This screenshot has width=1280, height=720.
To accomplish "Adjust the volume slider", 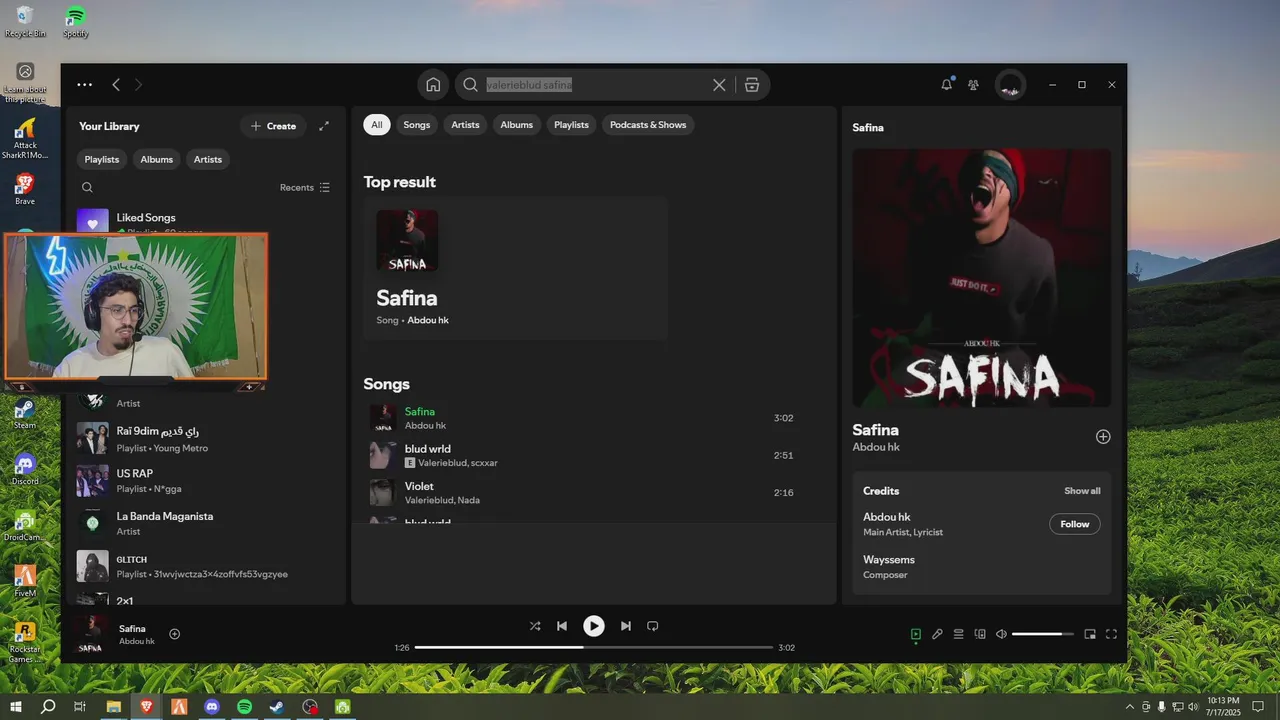I will 1043,634.
